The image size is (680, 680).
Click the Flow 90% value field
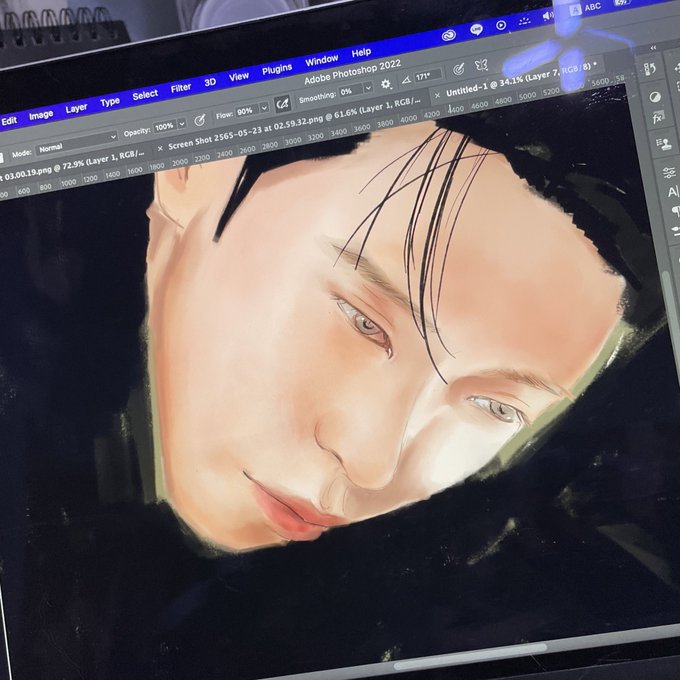click(x=246, y=111)
